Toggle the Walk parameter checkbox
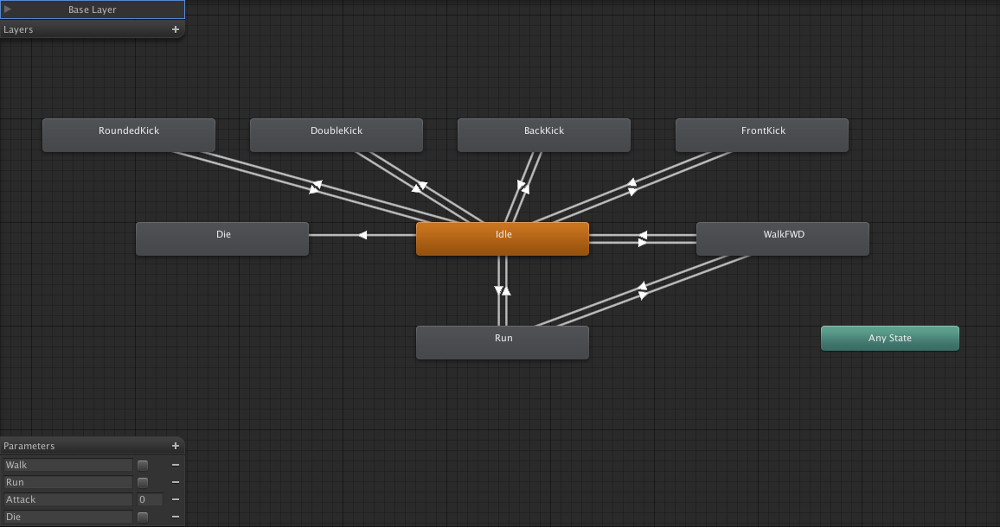1000x527 pixels. [143, 465]
